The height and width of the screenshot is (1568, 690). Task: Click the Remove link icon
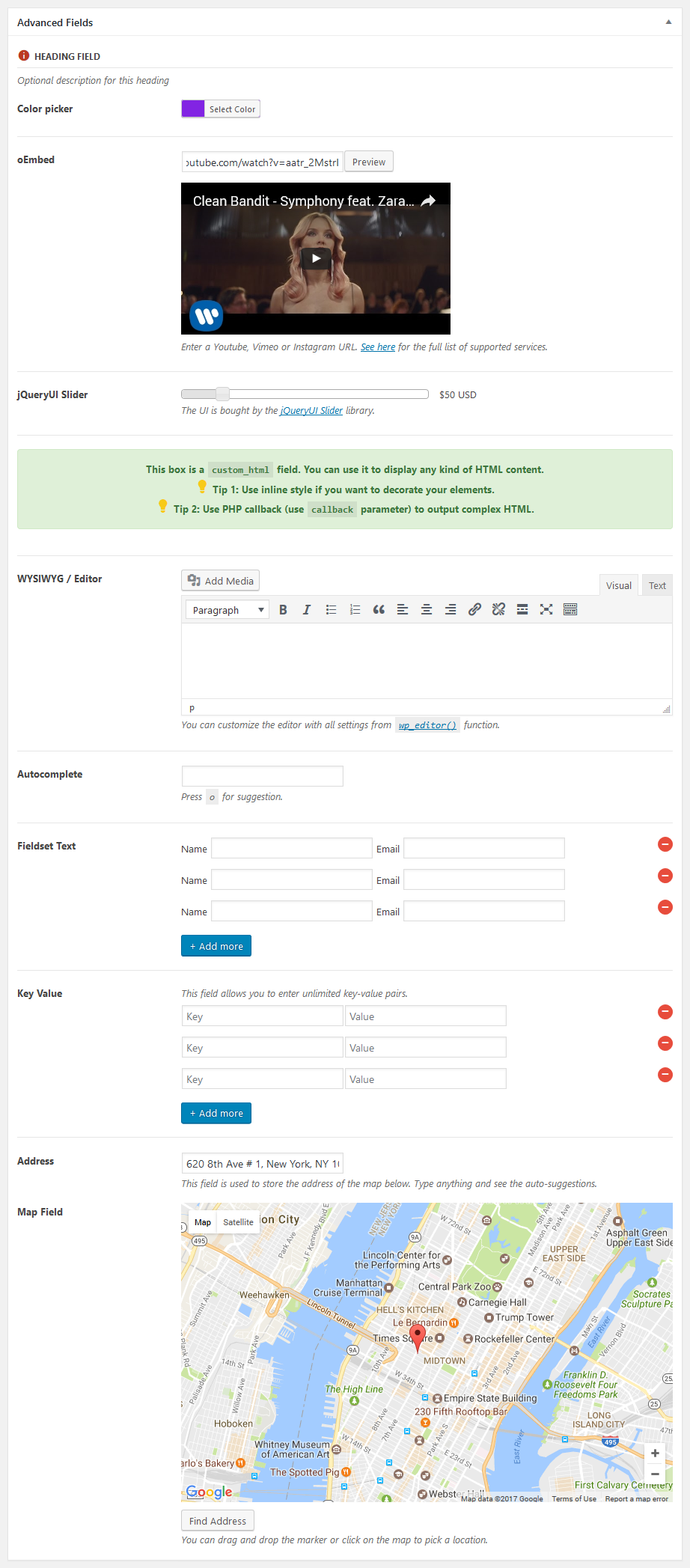(x=498, y=610)
